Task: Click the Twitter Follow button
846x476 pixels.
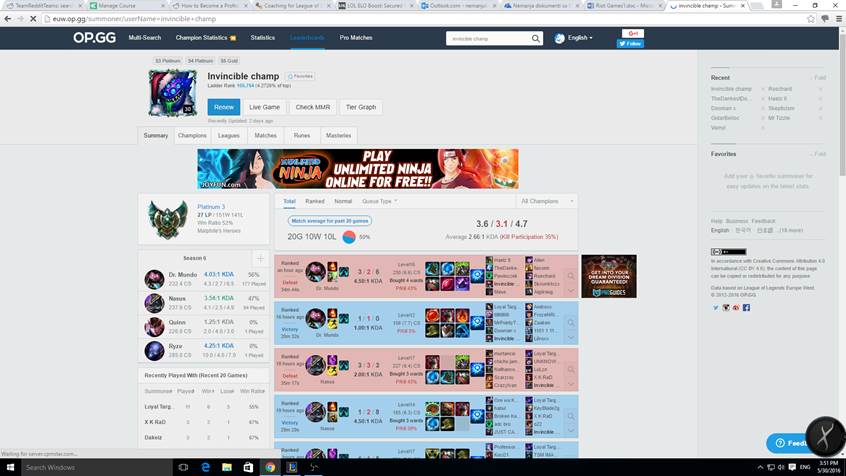Action: [630, 44]
